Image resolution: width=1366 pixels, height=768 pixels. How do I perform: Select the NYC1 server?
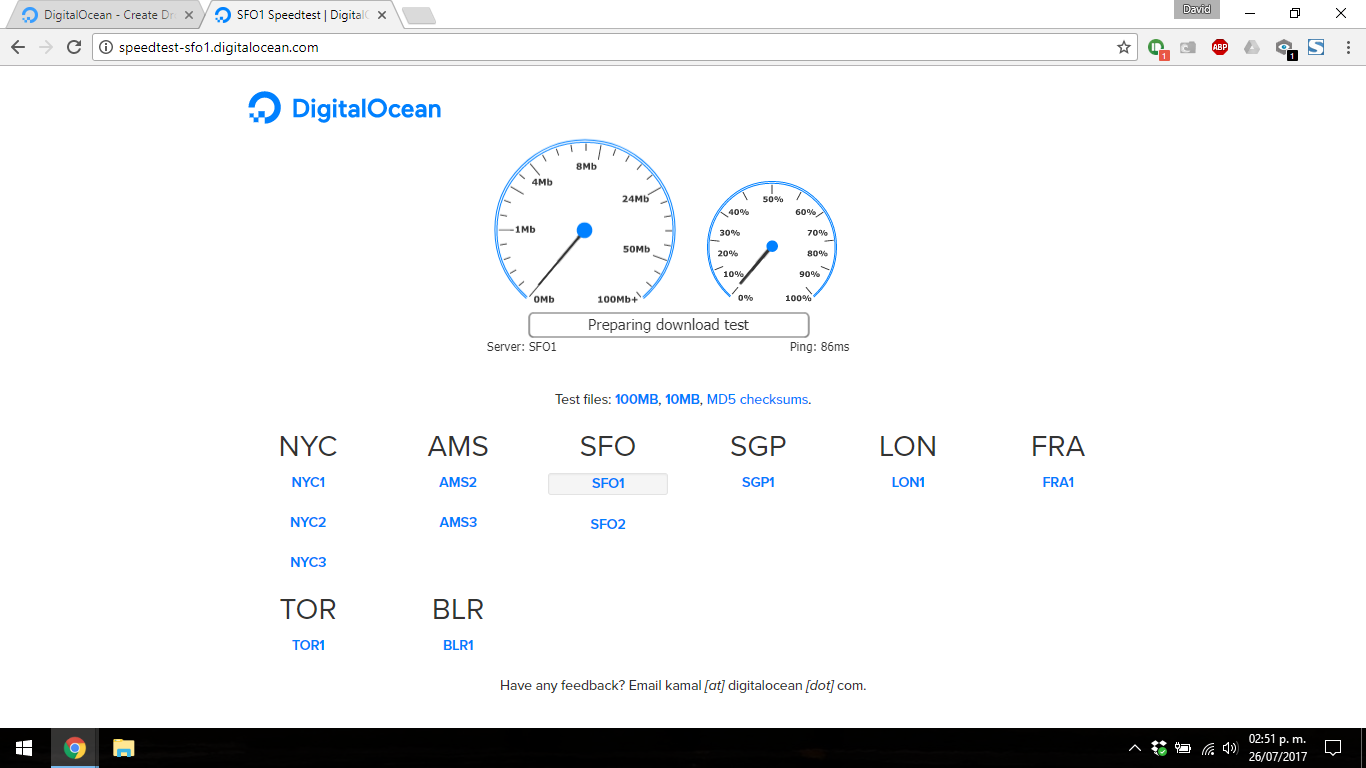click(x=308, y=482)
